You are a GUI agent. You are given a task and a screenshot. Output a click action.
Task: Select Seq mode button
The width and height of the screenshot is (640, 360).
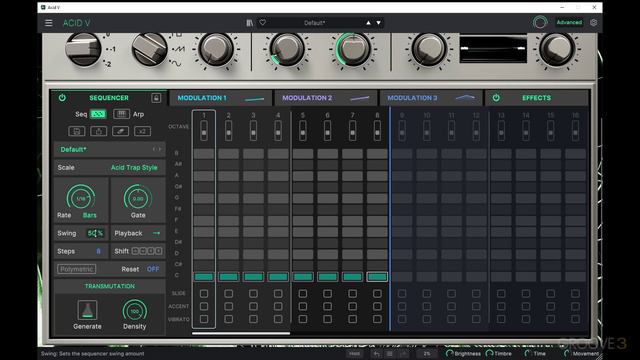[x=98, y=114]
